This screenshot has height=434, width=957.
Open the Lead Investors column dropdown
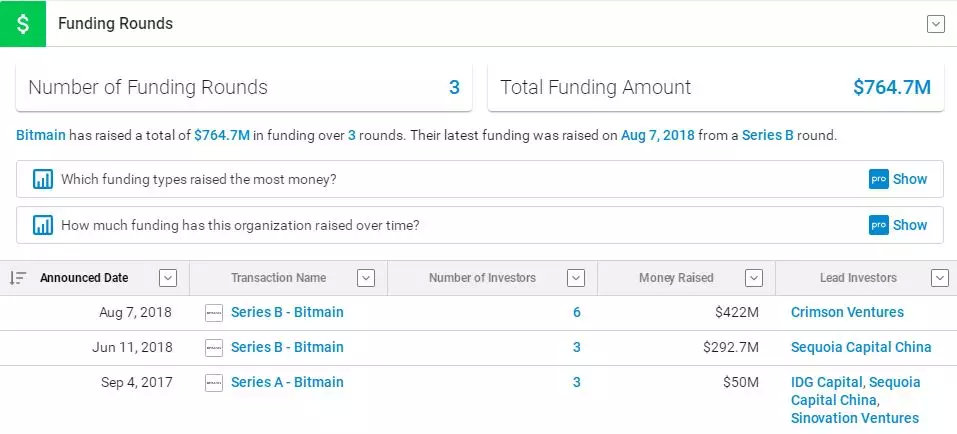point(940,278)
